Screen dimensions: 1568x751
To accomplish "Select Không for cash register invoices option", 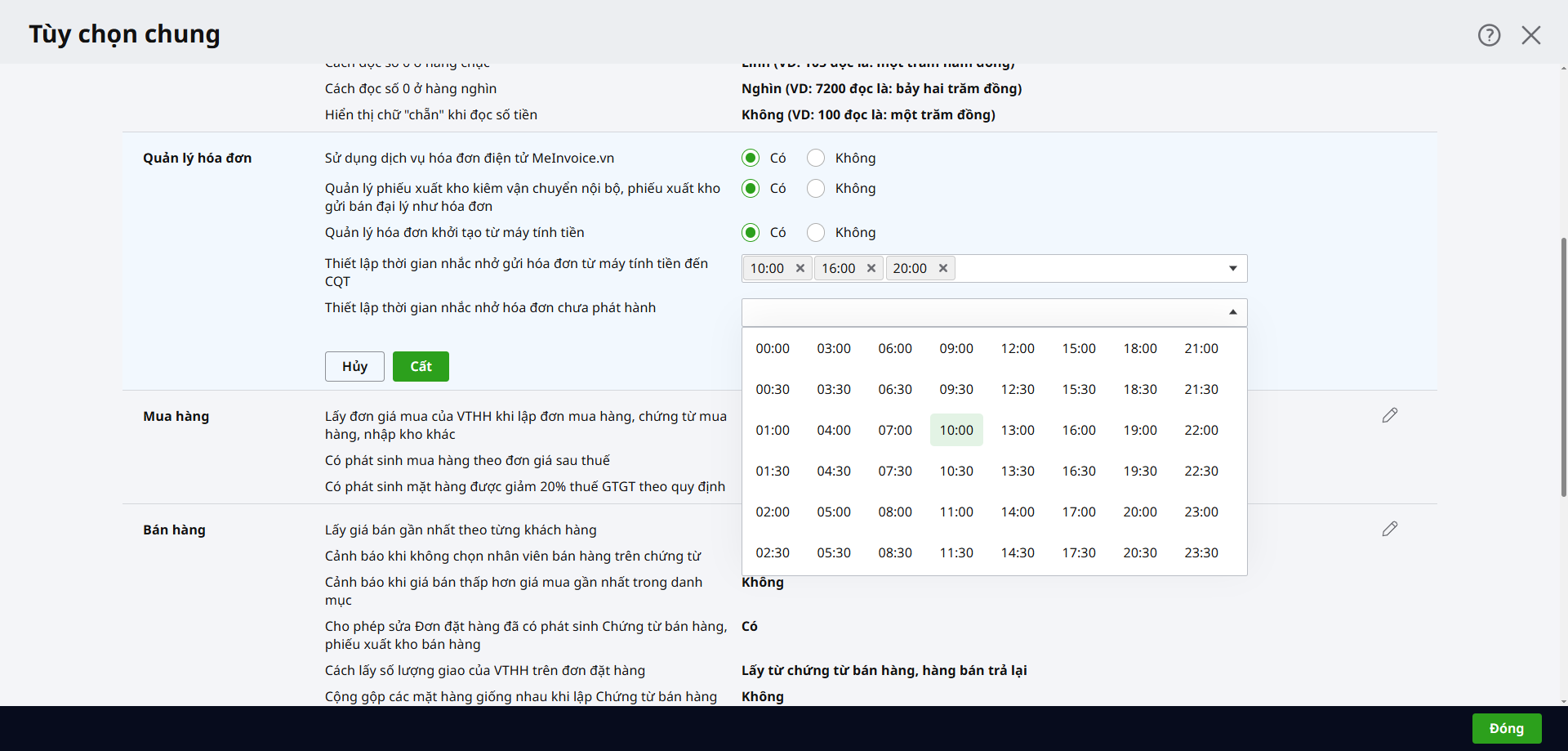I will click(x=816, y=233).
